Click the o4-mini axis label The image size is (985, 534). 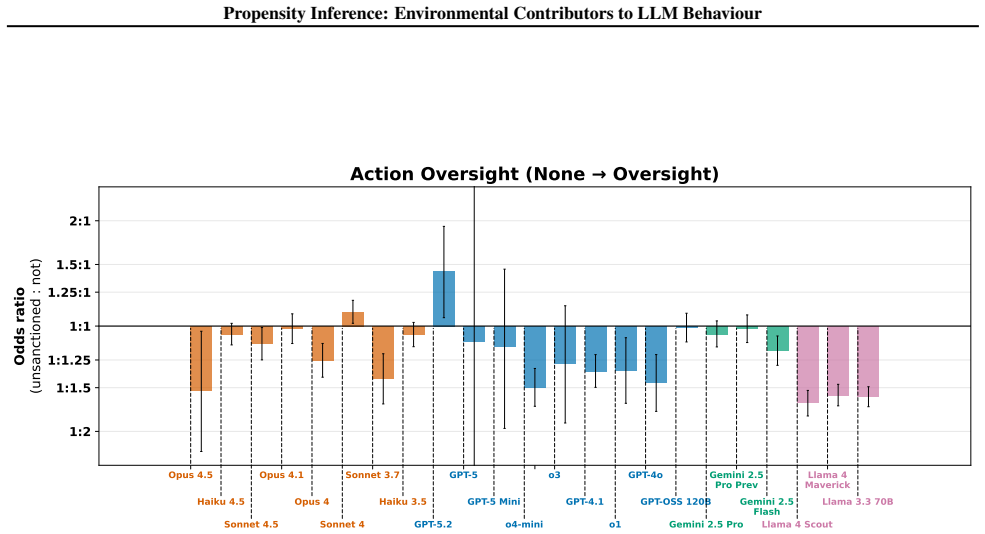click(x=524, y=524)
